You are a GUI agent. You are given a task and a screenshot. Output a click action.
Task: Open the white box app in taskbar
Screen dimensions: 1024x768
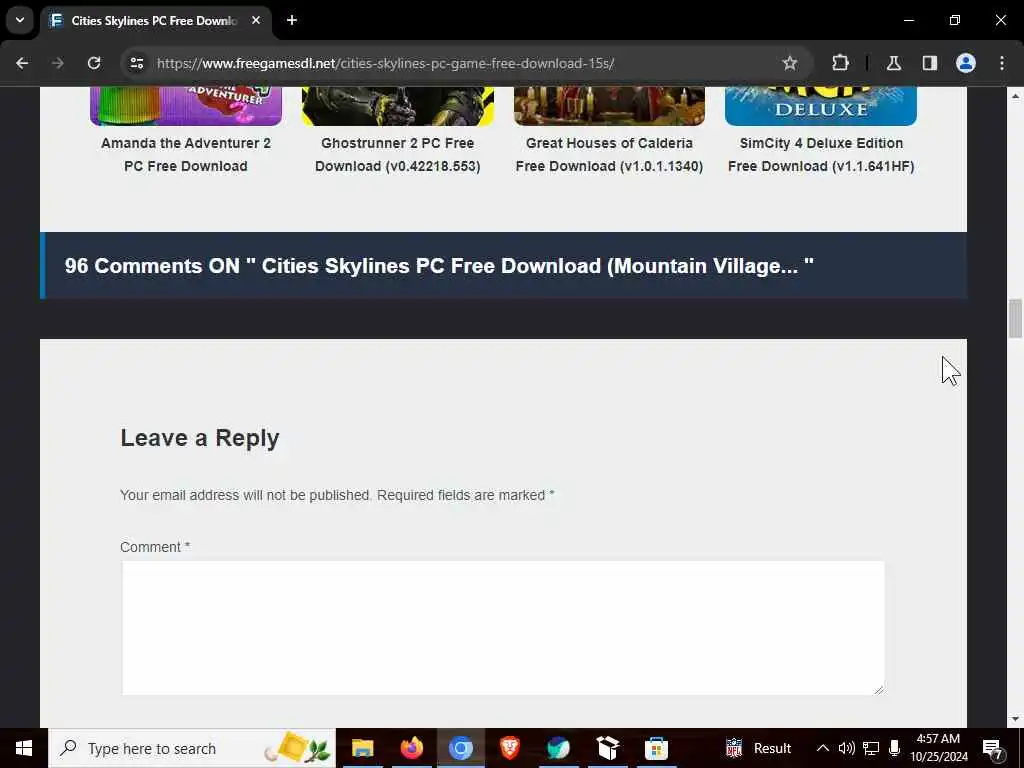[x=607, y=748]
